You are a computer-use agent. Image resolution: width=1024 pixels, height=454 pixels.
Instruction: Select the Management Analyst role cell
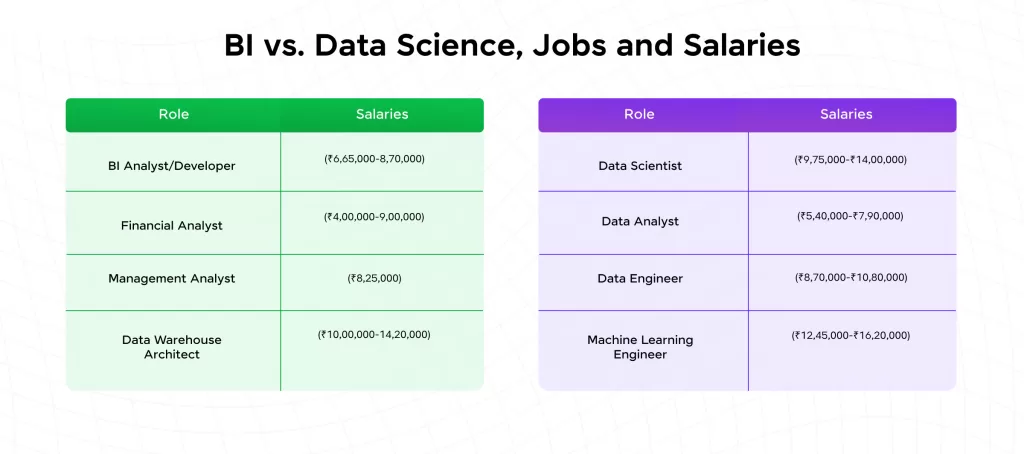pyautogui.click(x=172, y=279)
